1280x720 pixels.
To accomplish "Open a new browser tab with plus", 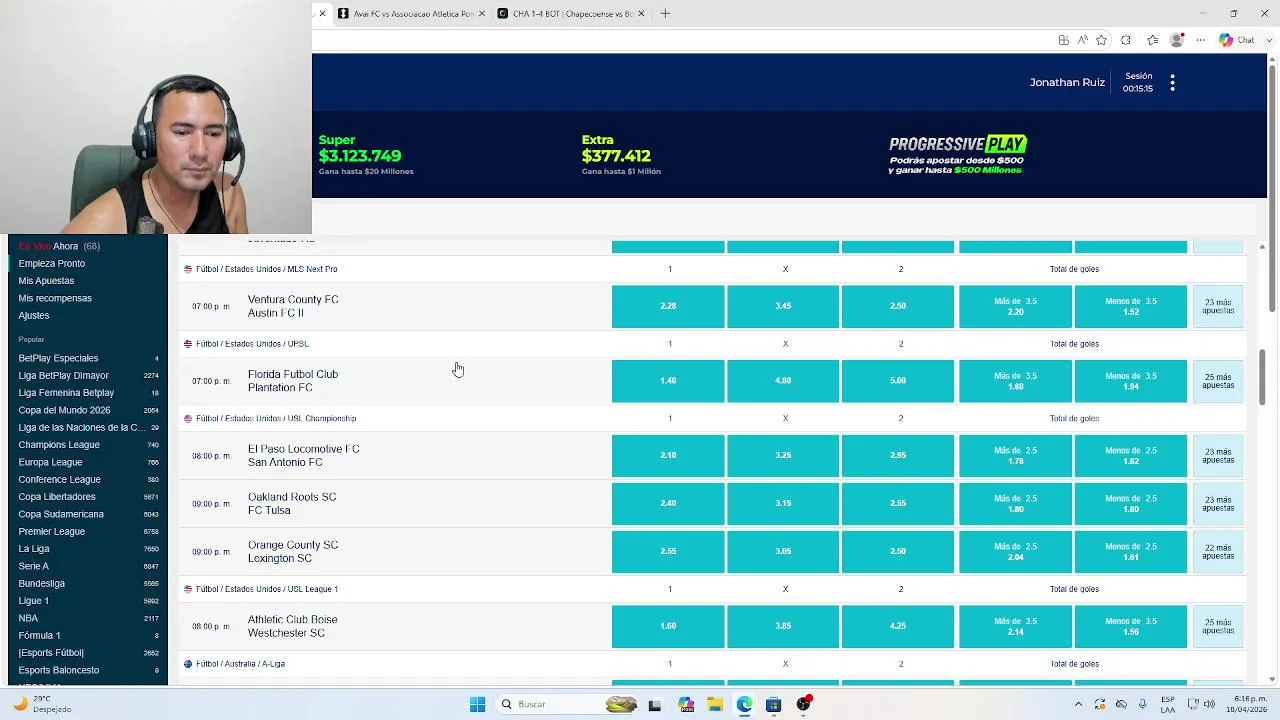I will (x=665, y=13).
